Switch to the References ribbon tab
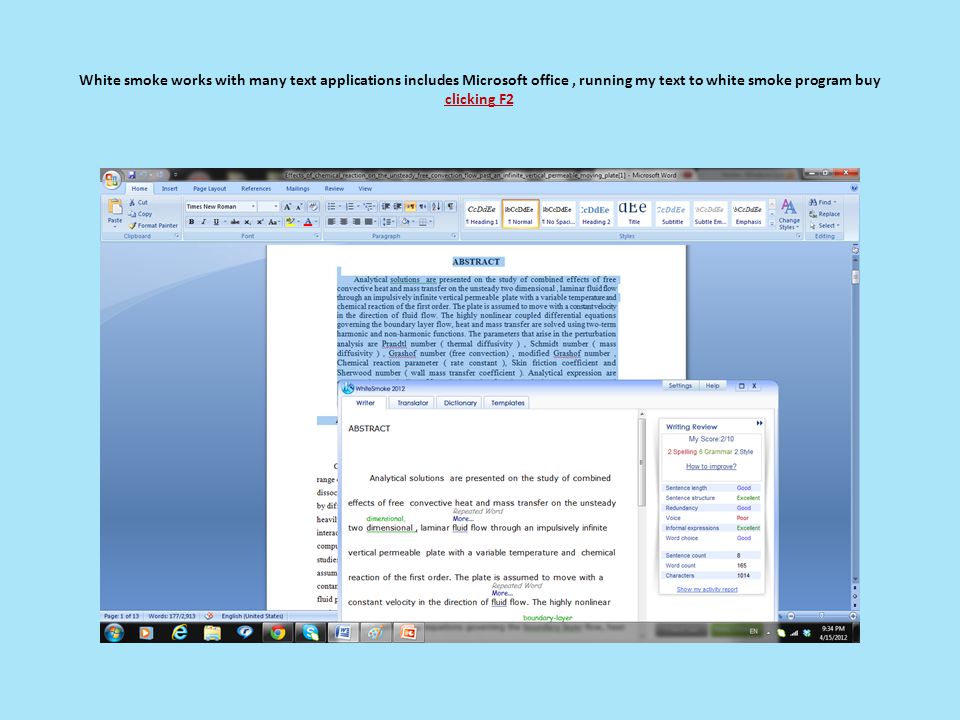 (x=256, y=189)
